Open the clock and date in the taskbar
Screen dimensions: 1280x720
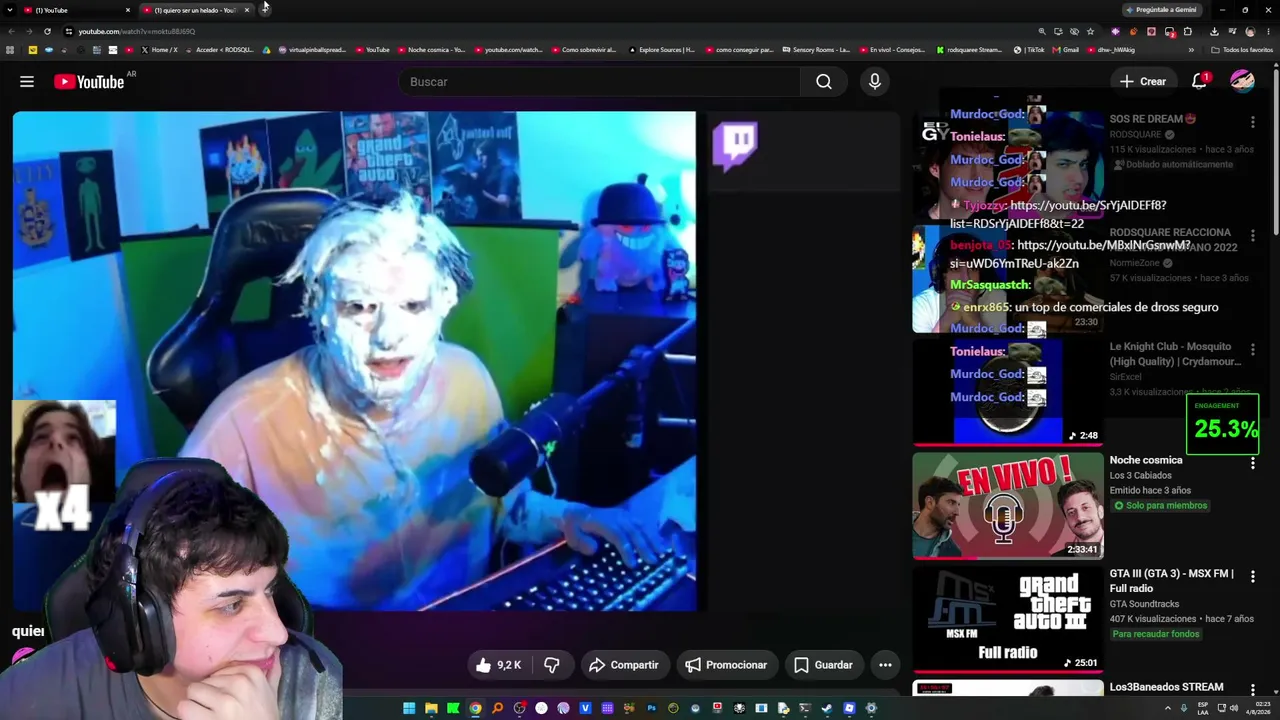pos(1257,709)
